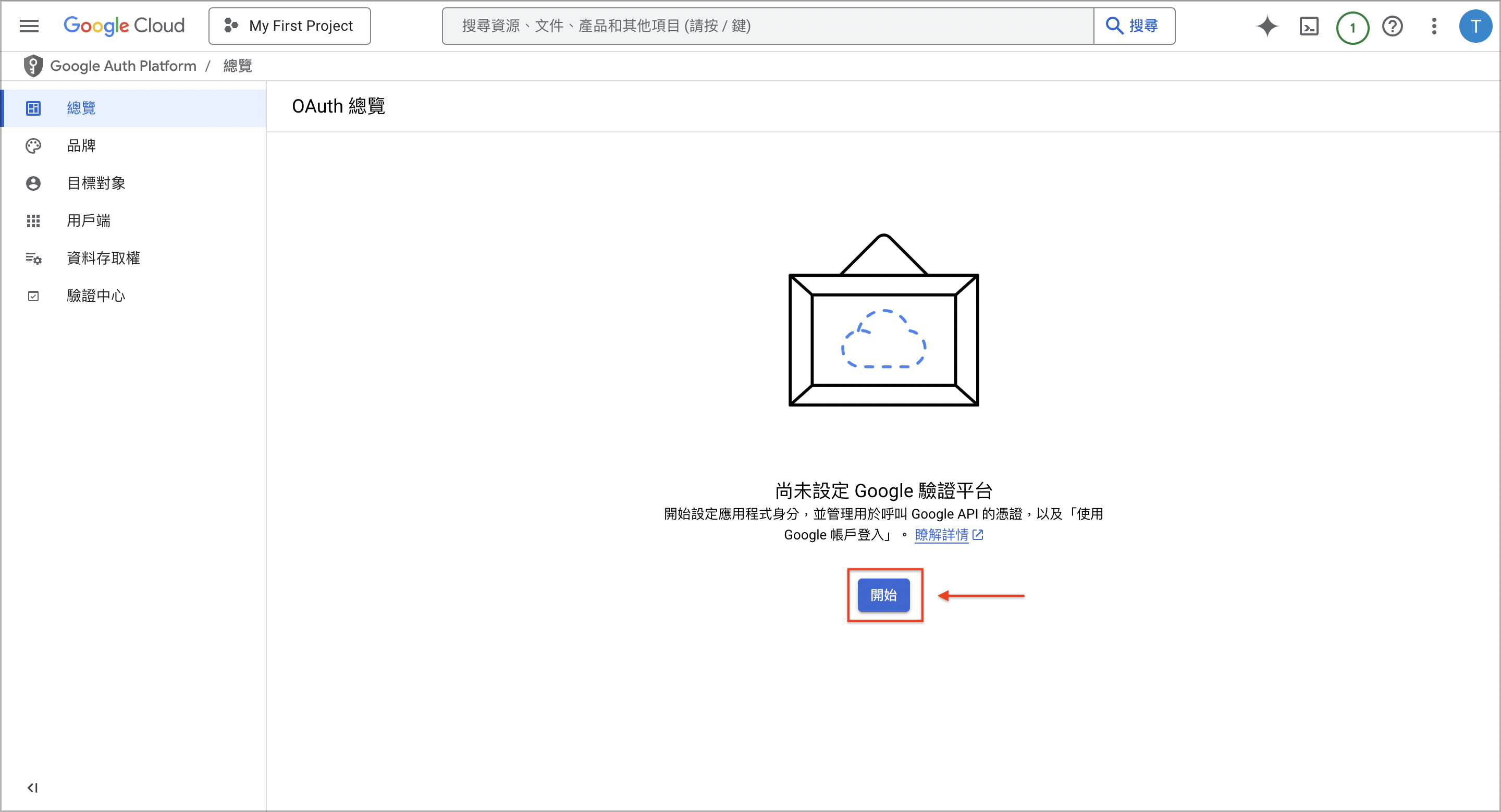Select 驗證中心 in the sidebar
The width and height of the screenshot is (1501, 812).
[x=134, y=296]
